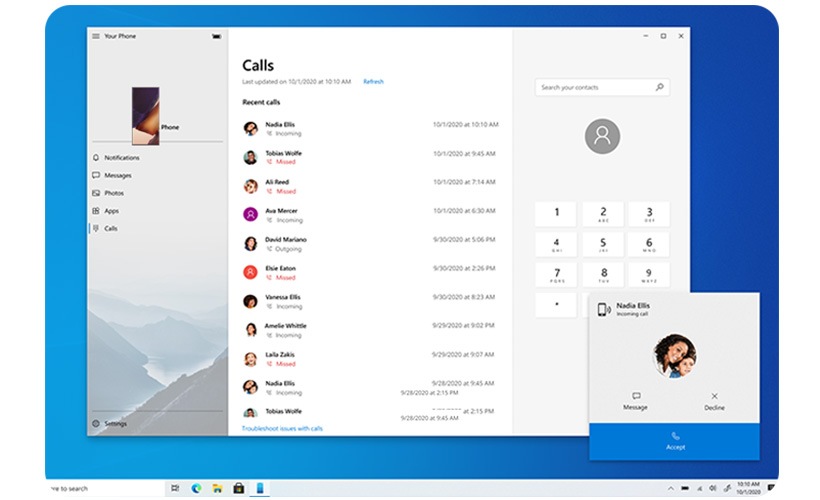Click the battery icon in system tray
The image size is (820, 500).
click(685, 488)
